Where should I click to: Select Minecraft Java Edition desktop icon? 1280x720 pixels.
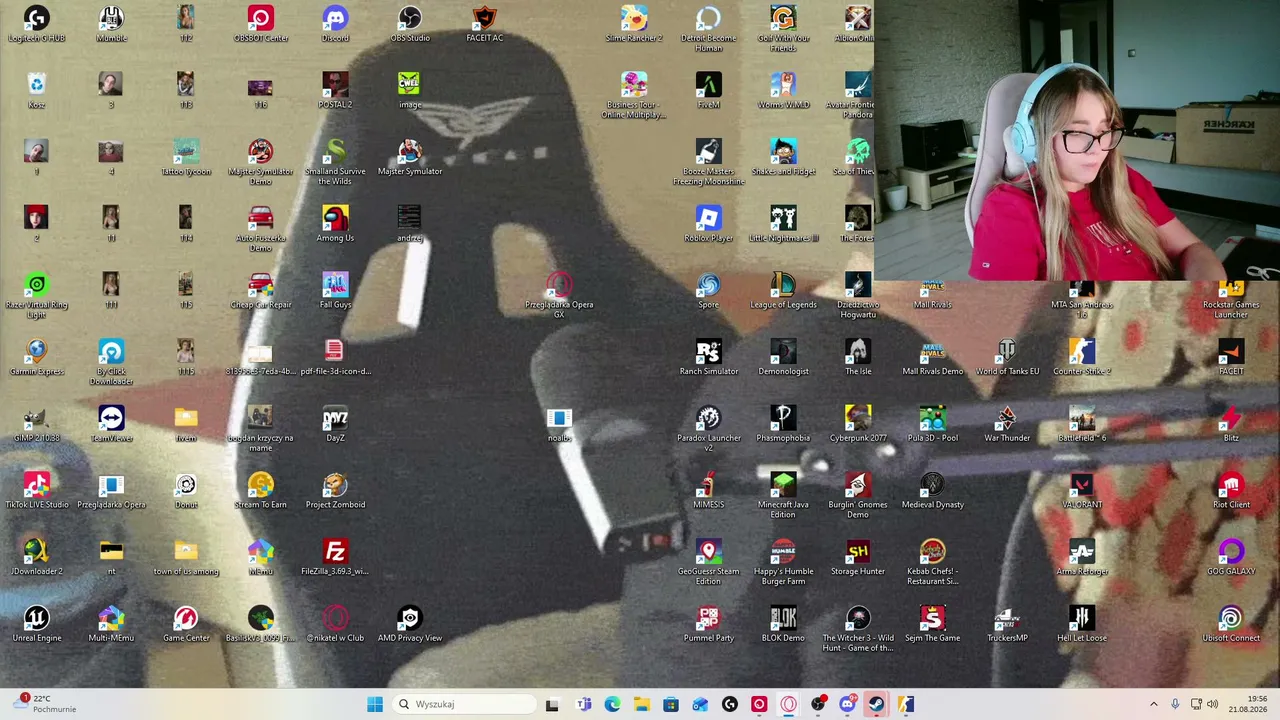pos(783,496)
